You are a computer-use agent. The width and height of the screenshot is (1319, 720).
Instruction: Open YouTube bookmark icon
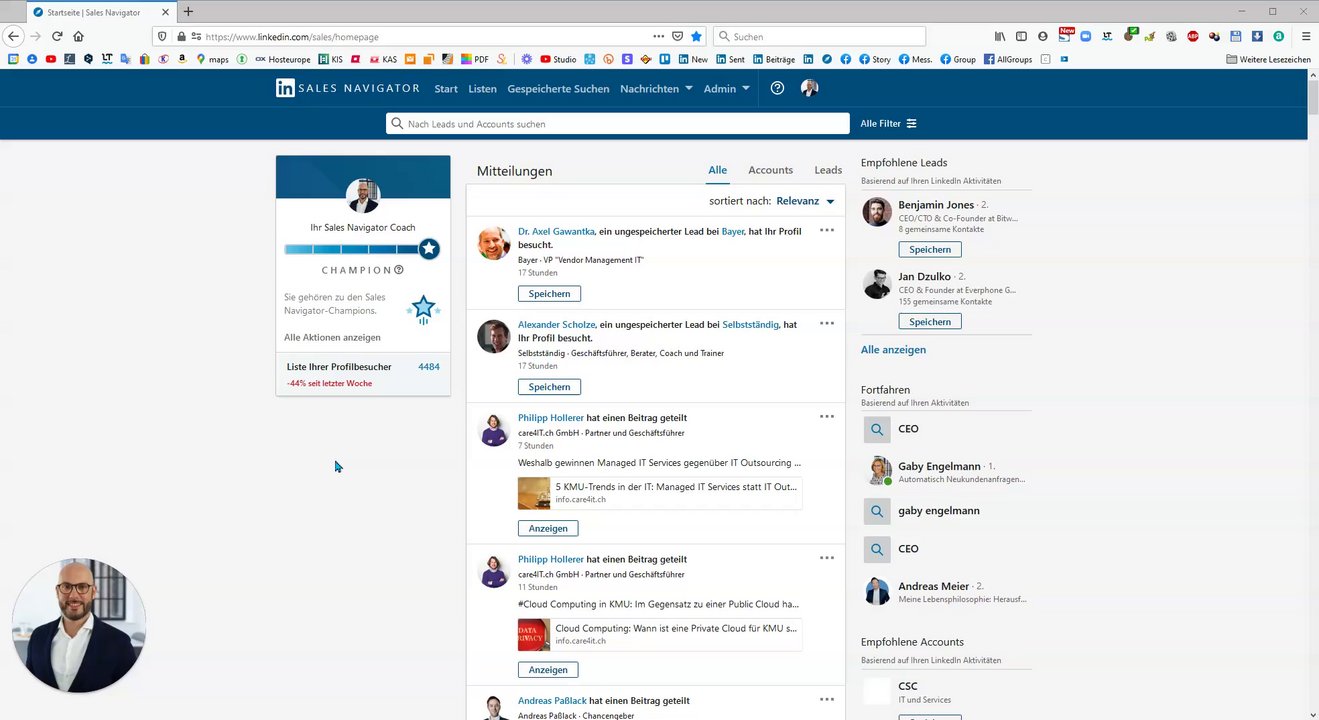coord(51,59)
